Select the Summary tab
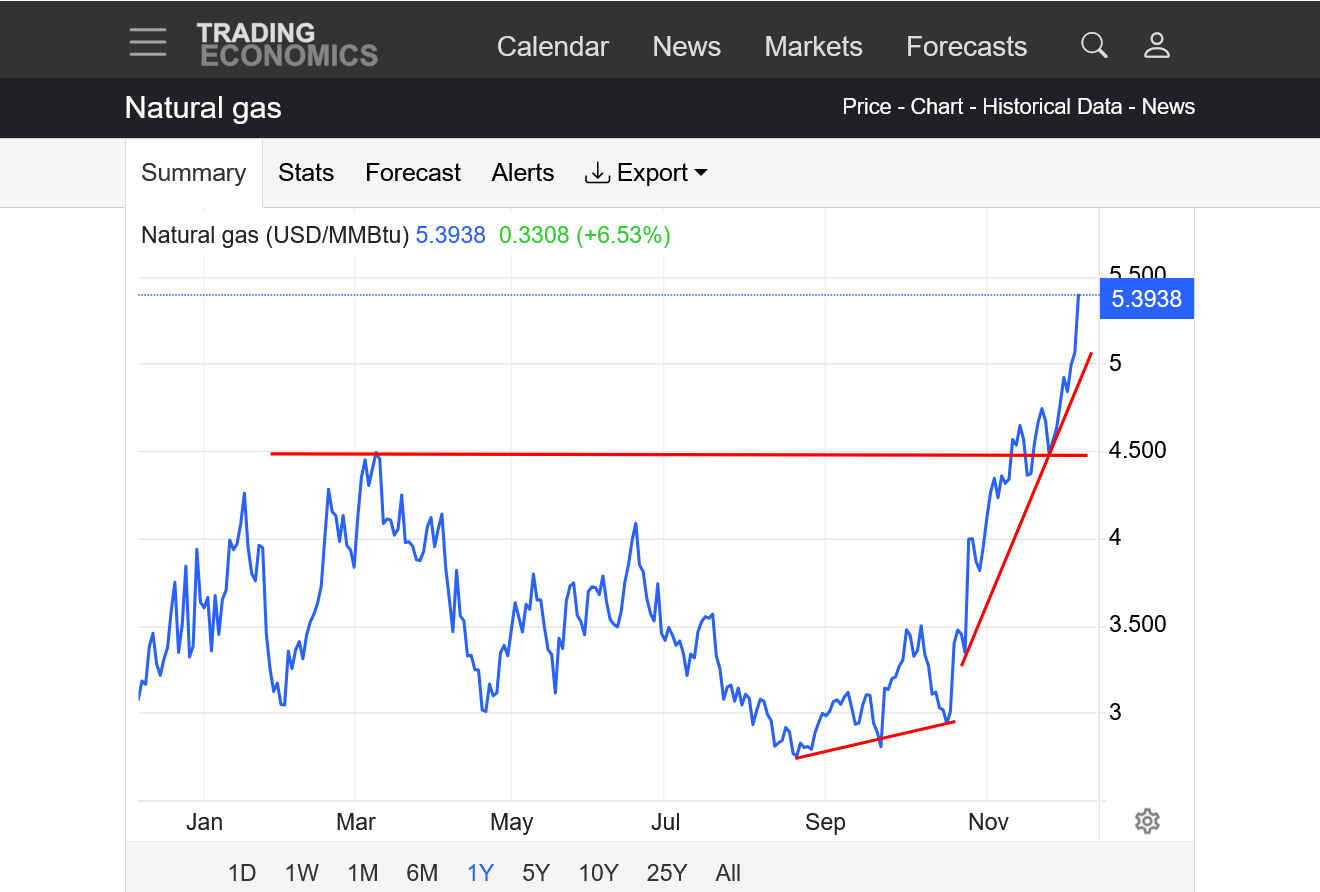The width and height of the screenshot is (1320, 892). 193,173
